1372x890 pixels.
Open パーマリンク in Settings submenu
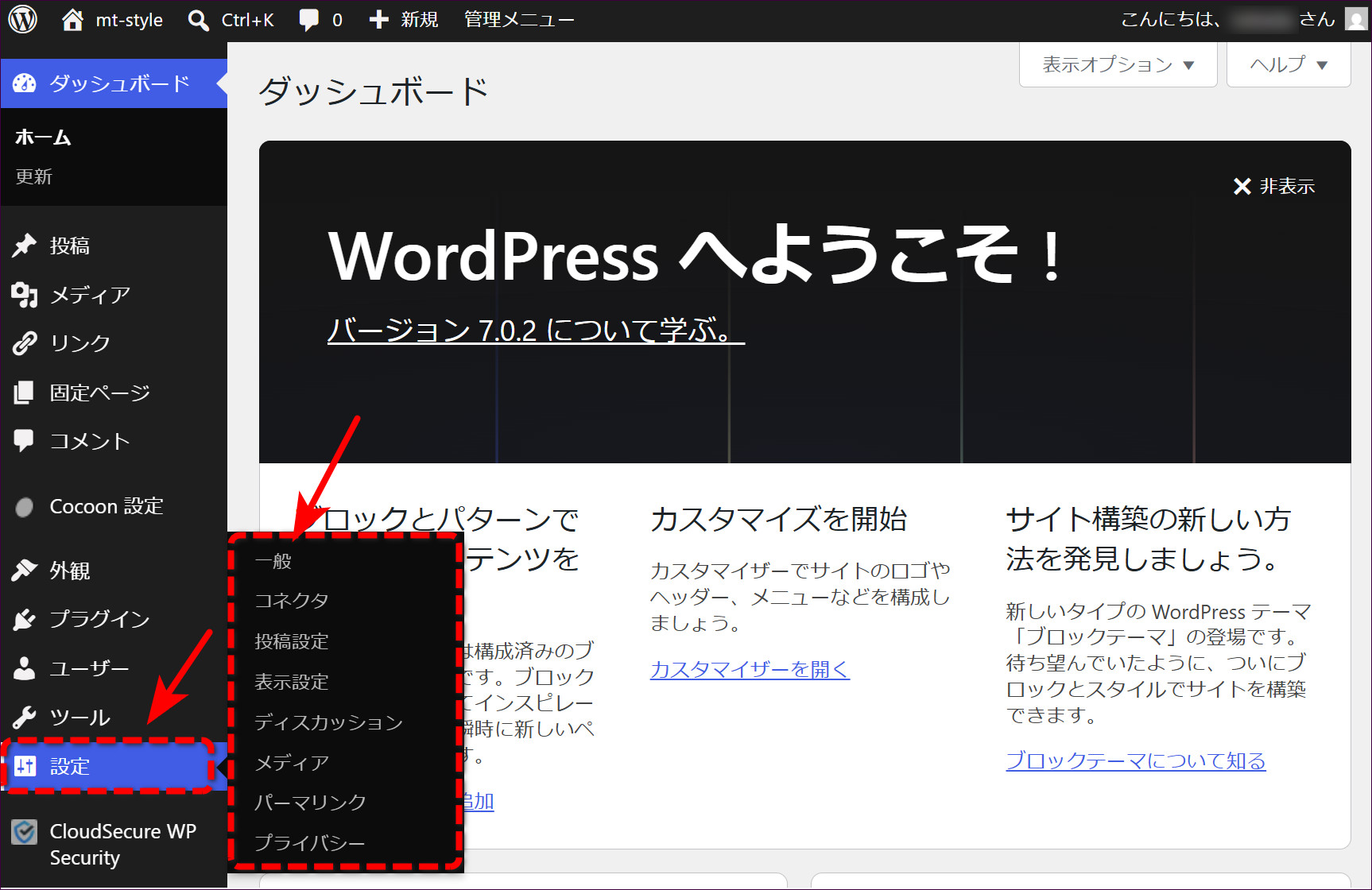(x=310, y=803)
